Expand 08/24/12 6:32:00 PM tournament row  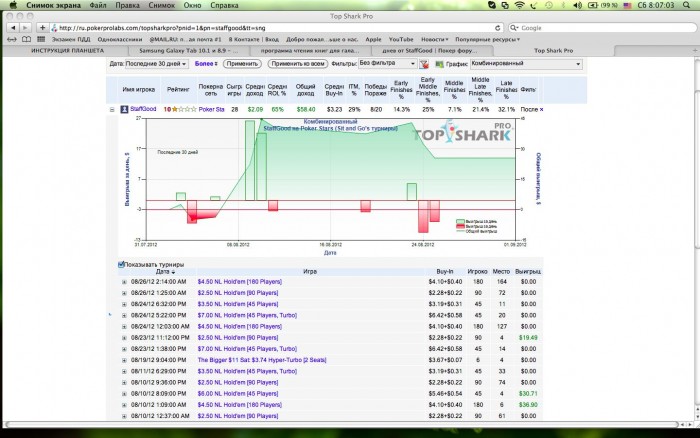click(x=125, y=305)
